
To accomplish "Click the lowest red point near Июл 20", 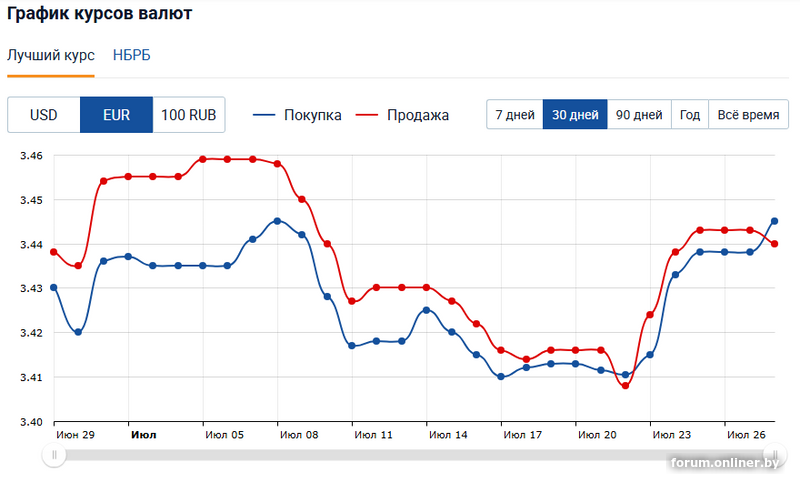I will coord(626,386).
